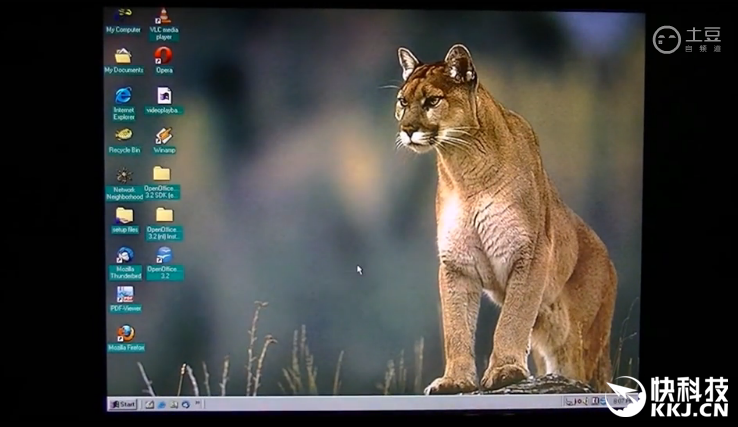The height and width of the screenshot is (427, 738).
Task: Open Internet Explorer from the desktop
Action: pos(124,96)
